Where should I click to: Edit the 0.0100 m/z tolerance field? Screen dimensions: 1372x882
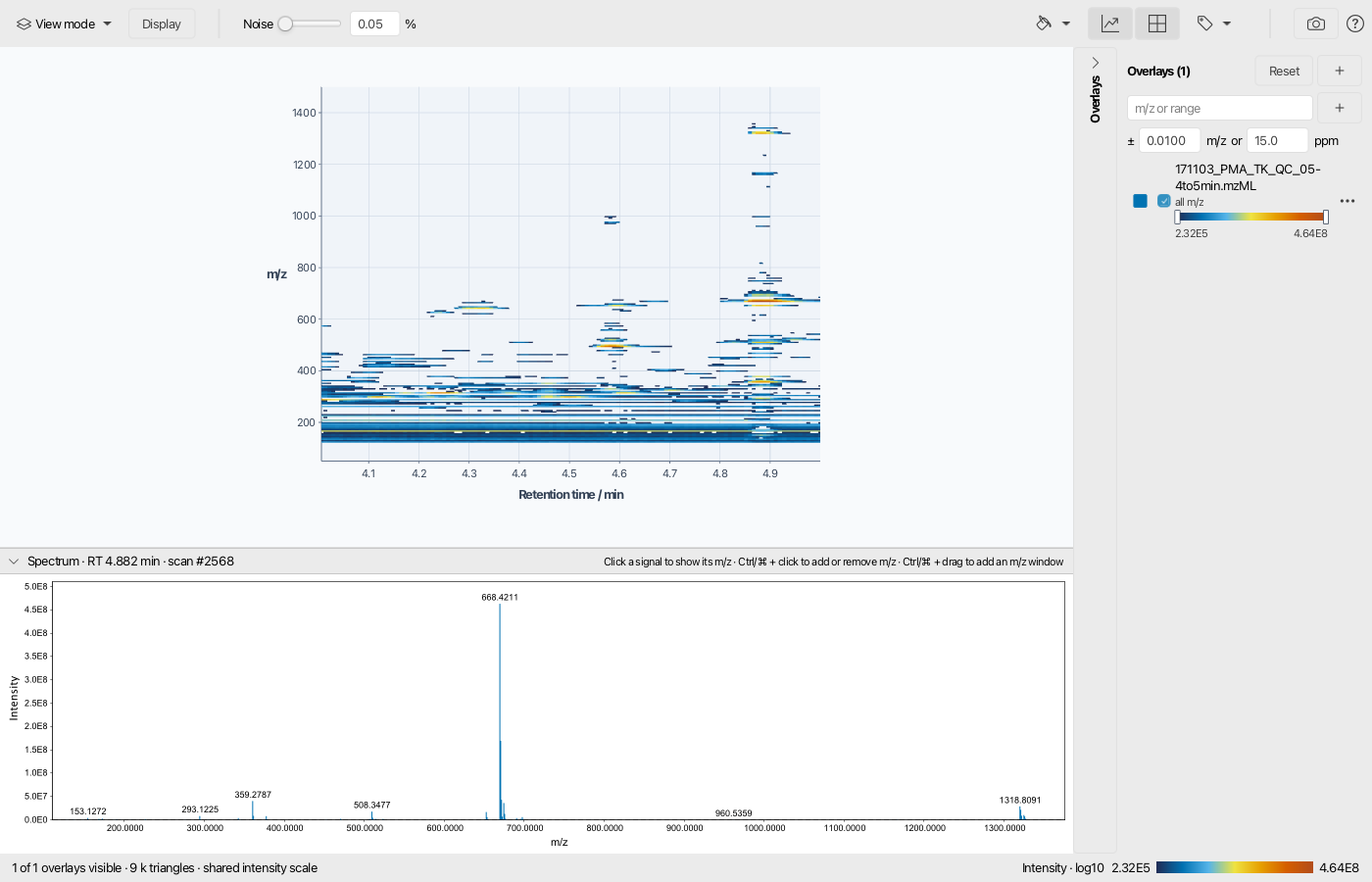point(1169,140)
